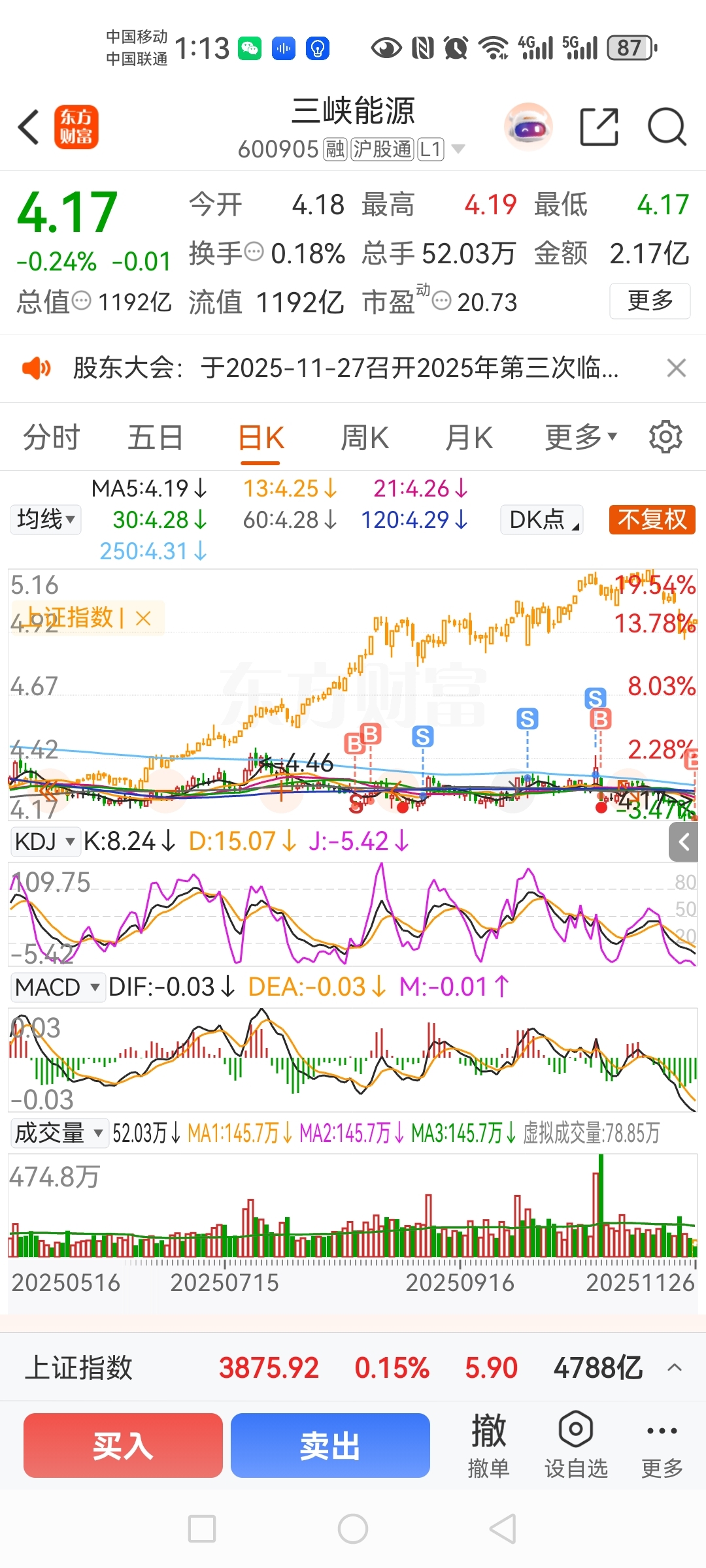The height and width of the screenshot is (1568, 706).
Task: Tap the WeChat status bar notification
Action: [250, 48]
